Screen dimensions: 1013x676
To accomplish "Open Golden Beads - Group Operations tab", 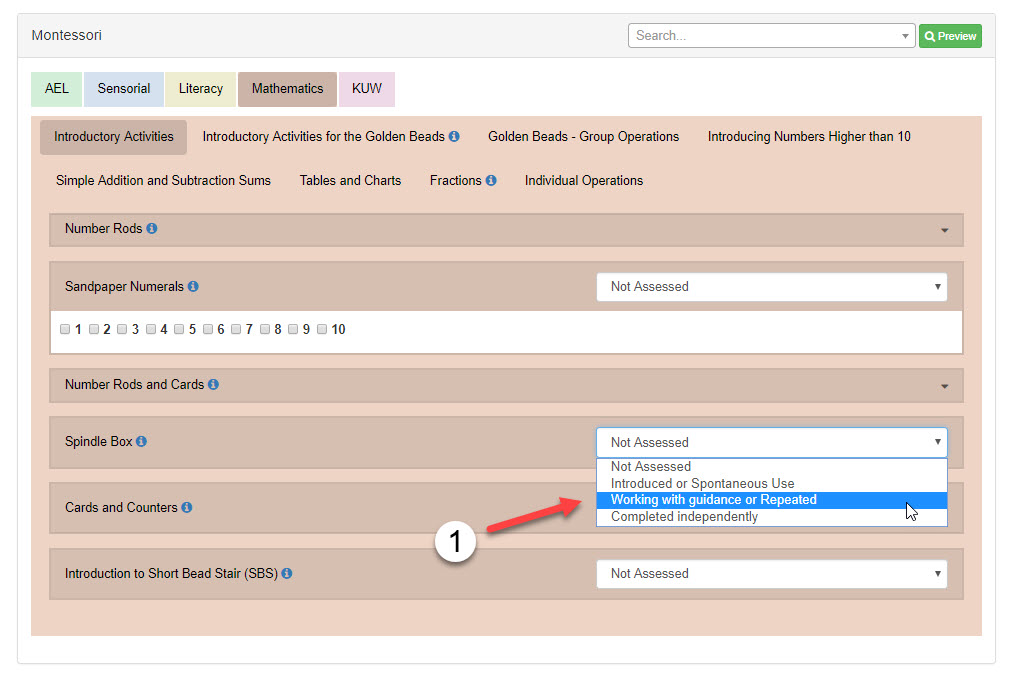I will pyautogui.click(x=583, y=136).
